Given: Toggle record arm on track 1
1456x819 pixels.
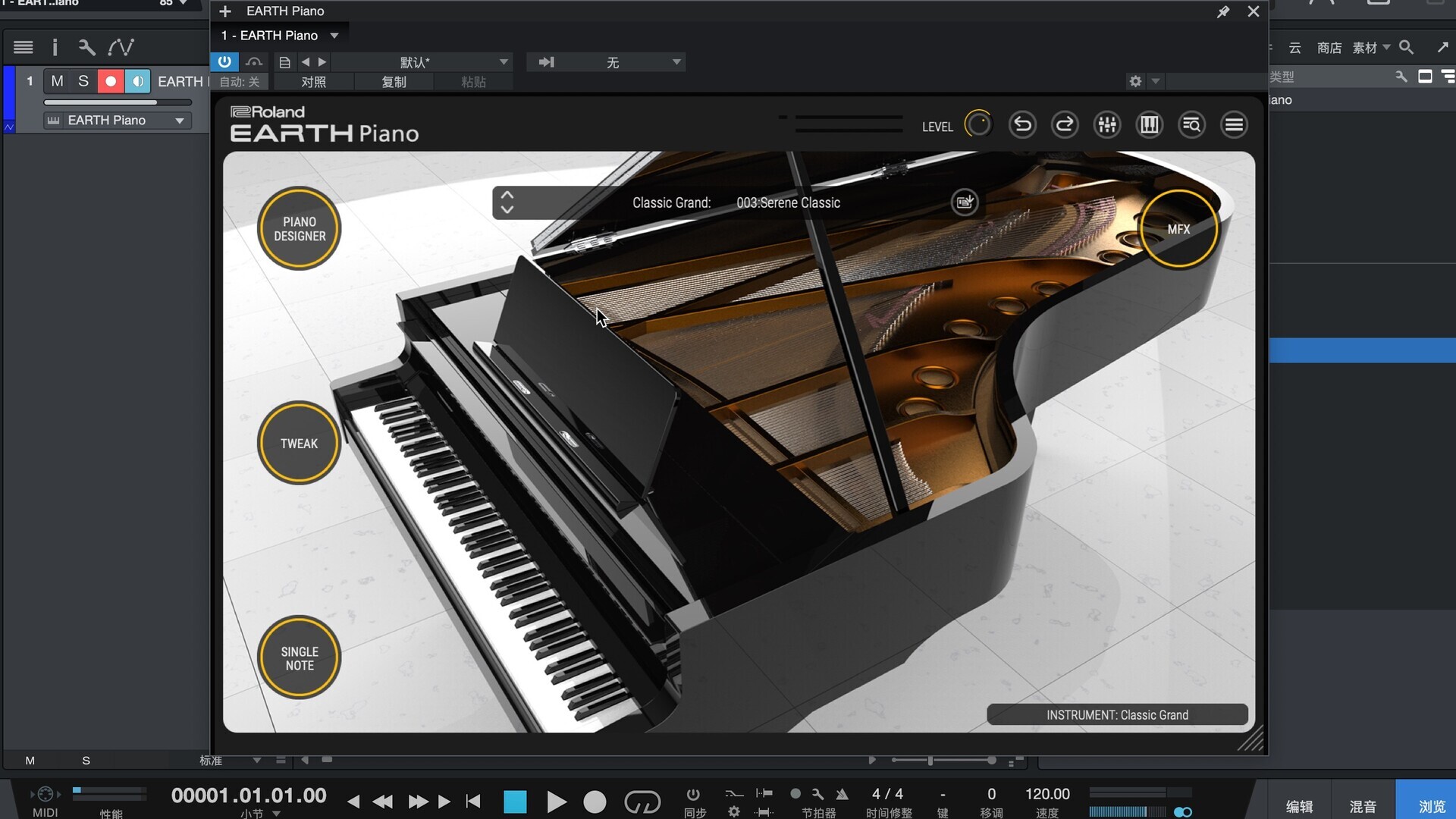Looking at the screenshot, I should pyautogui.click(x=111, y=81).
